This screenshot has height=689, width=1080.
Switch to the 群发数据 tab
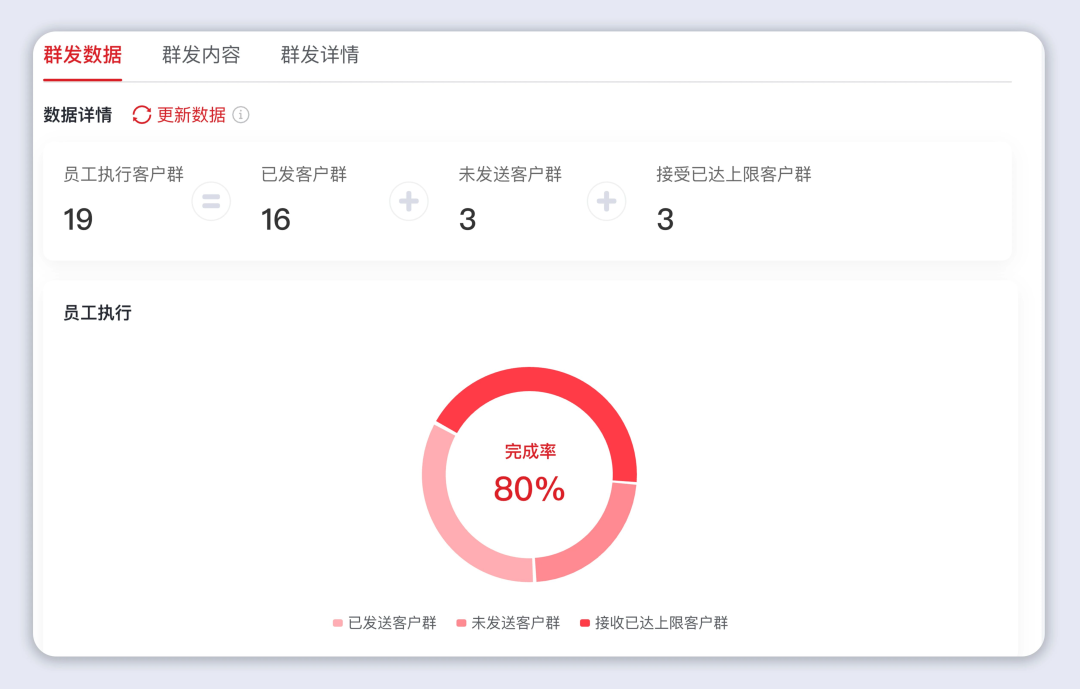[x=83, y=55]
